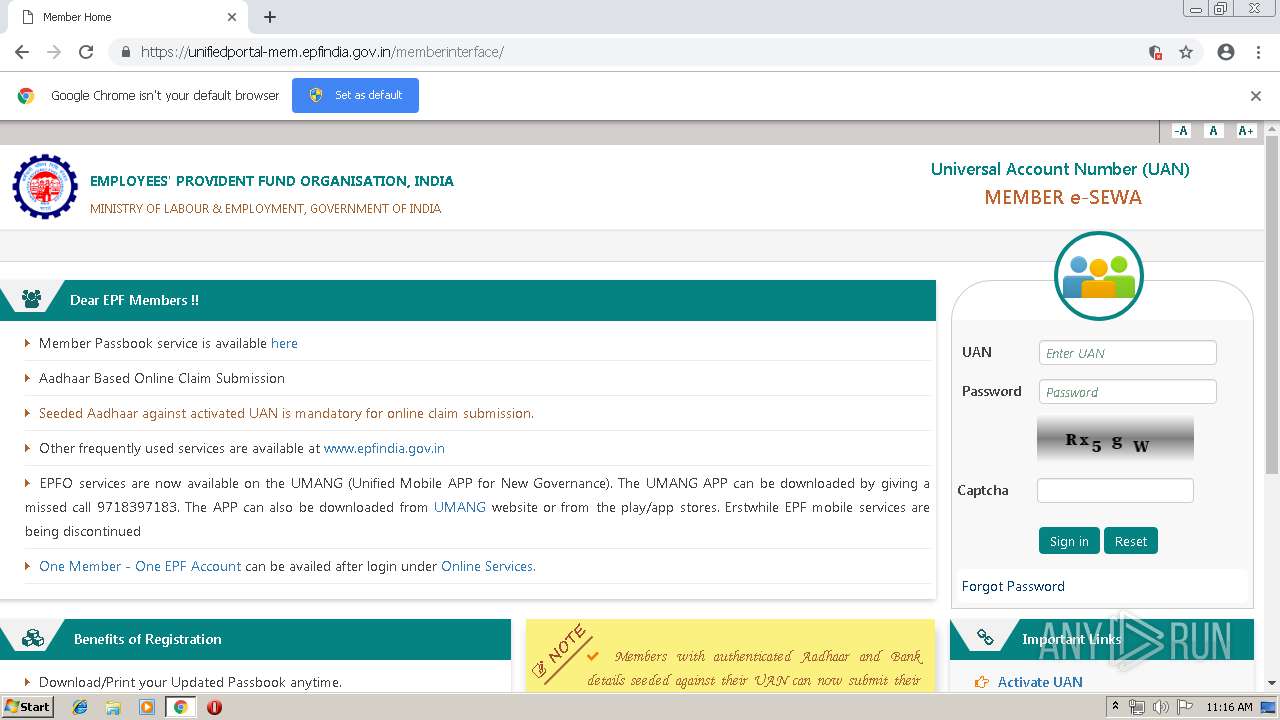The height and width of the screenshot is (720, 1280).
Task: Click the blocked-content shield icon in address bar
Action: click(x=1155, y=52)
